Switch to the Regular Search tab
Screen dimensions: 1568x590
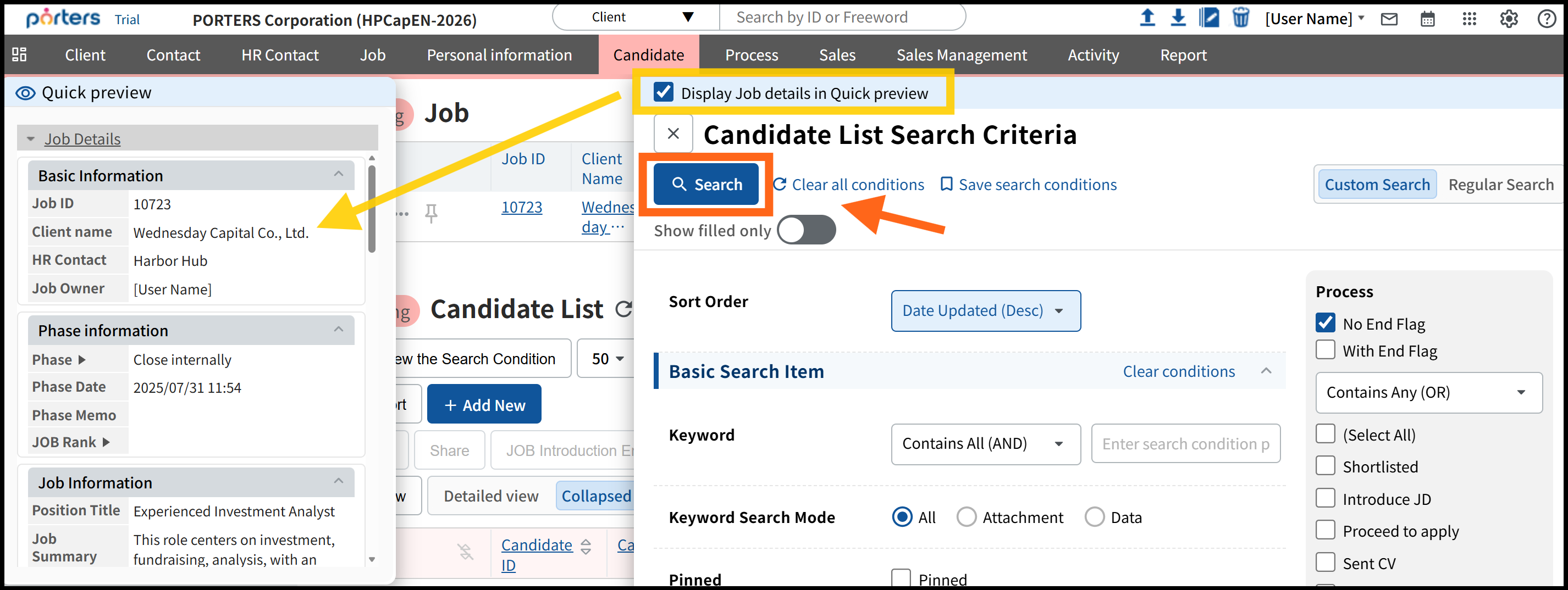pos(1500,184)
